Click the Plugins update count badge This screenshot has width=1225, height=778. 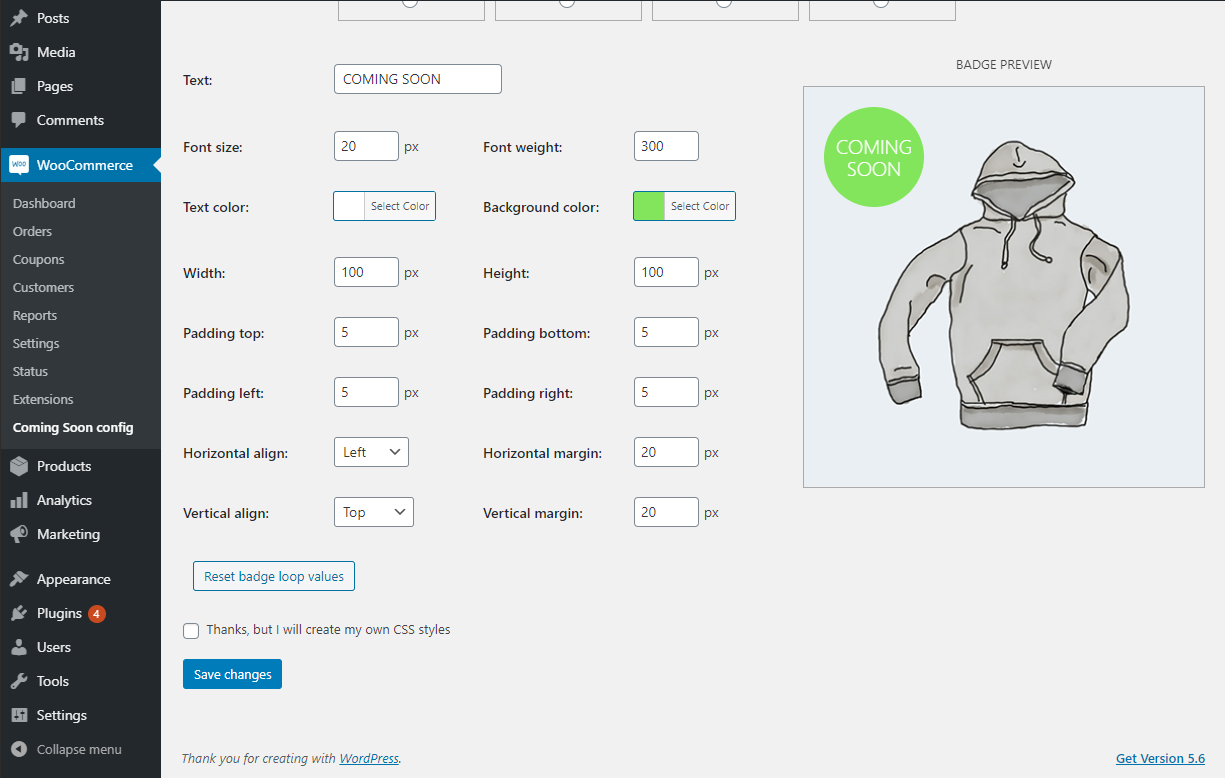tap(97, 613)
